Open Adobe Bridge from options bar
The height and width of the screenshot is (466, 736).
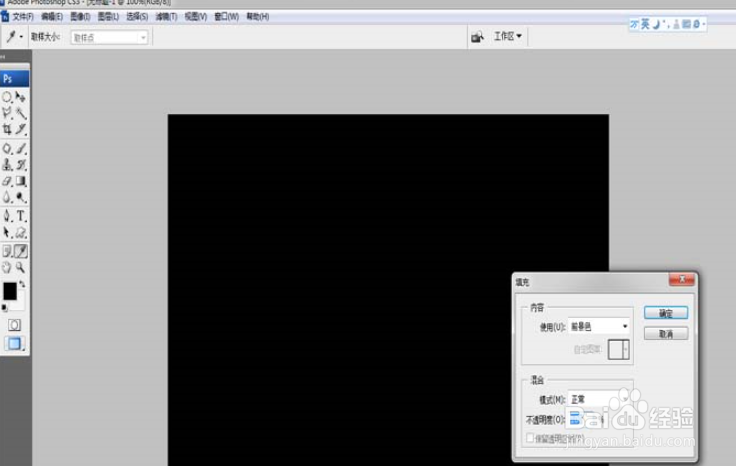477,37
